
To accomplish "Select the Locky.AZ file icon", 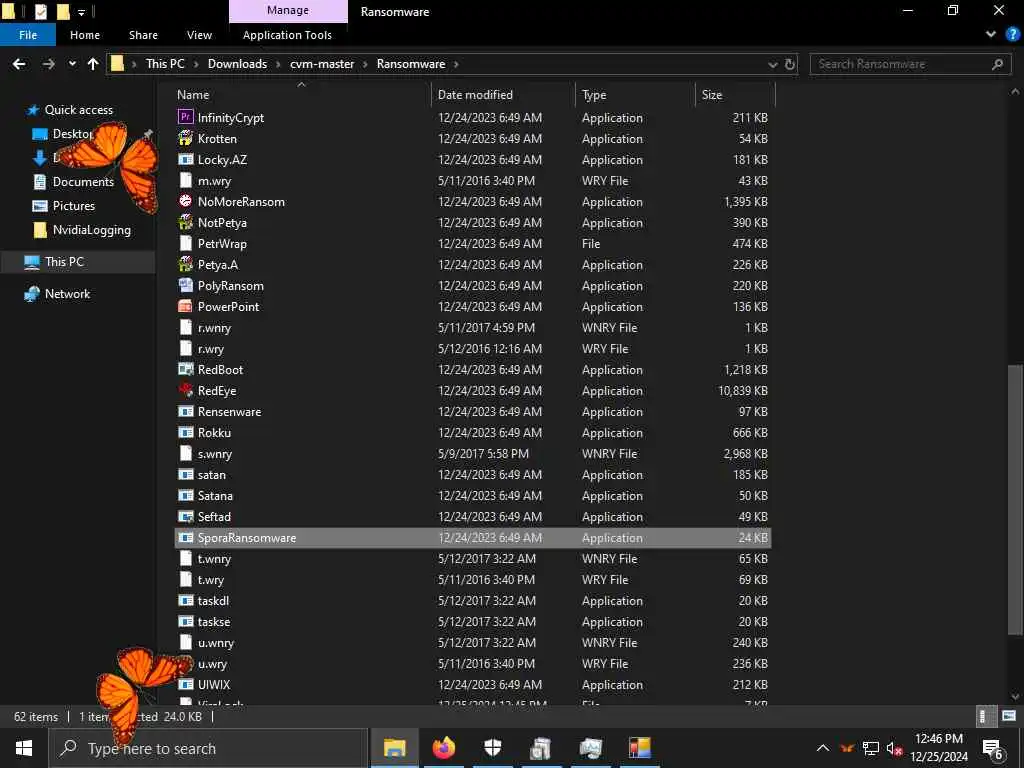I will tap(185, 159).
